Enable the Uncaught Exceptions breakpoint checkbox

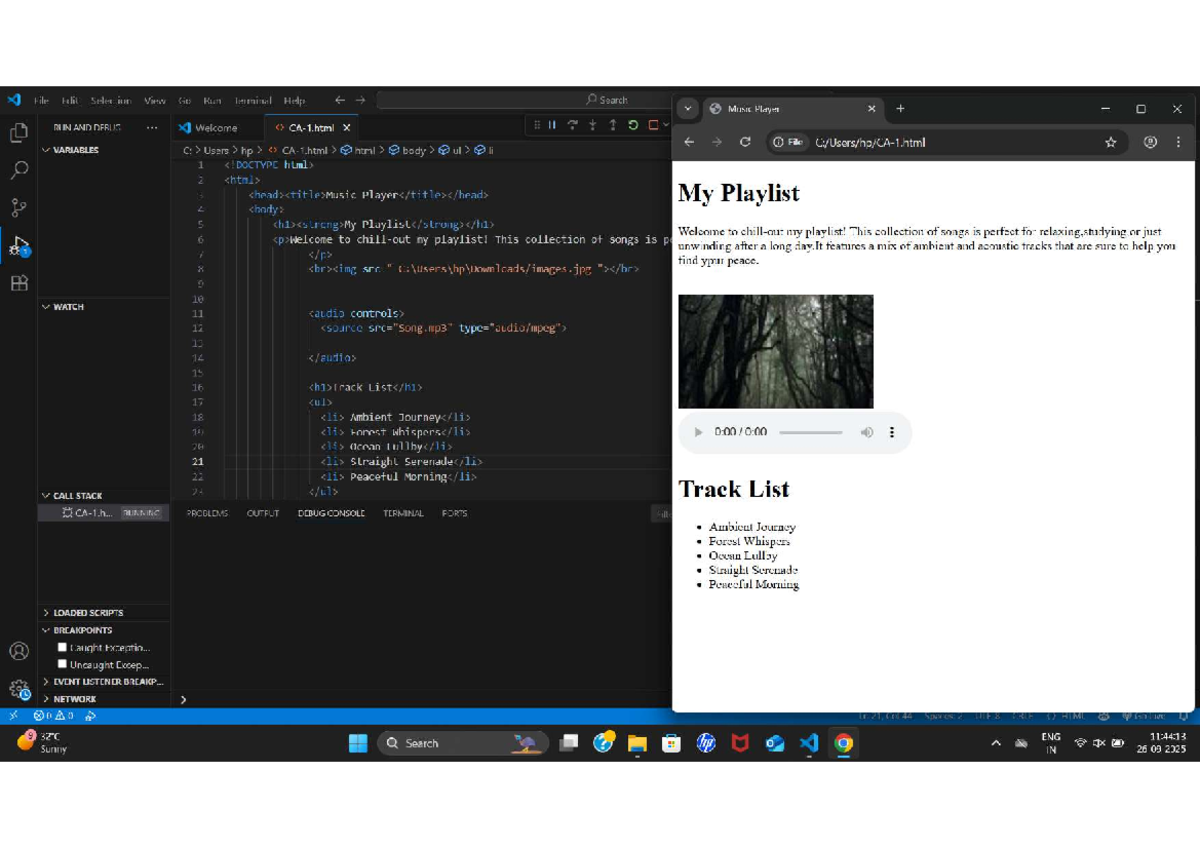pyautogui.click(x=62, y=664)
